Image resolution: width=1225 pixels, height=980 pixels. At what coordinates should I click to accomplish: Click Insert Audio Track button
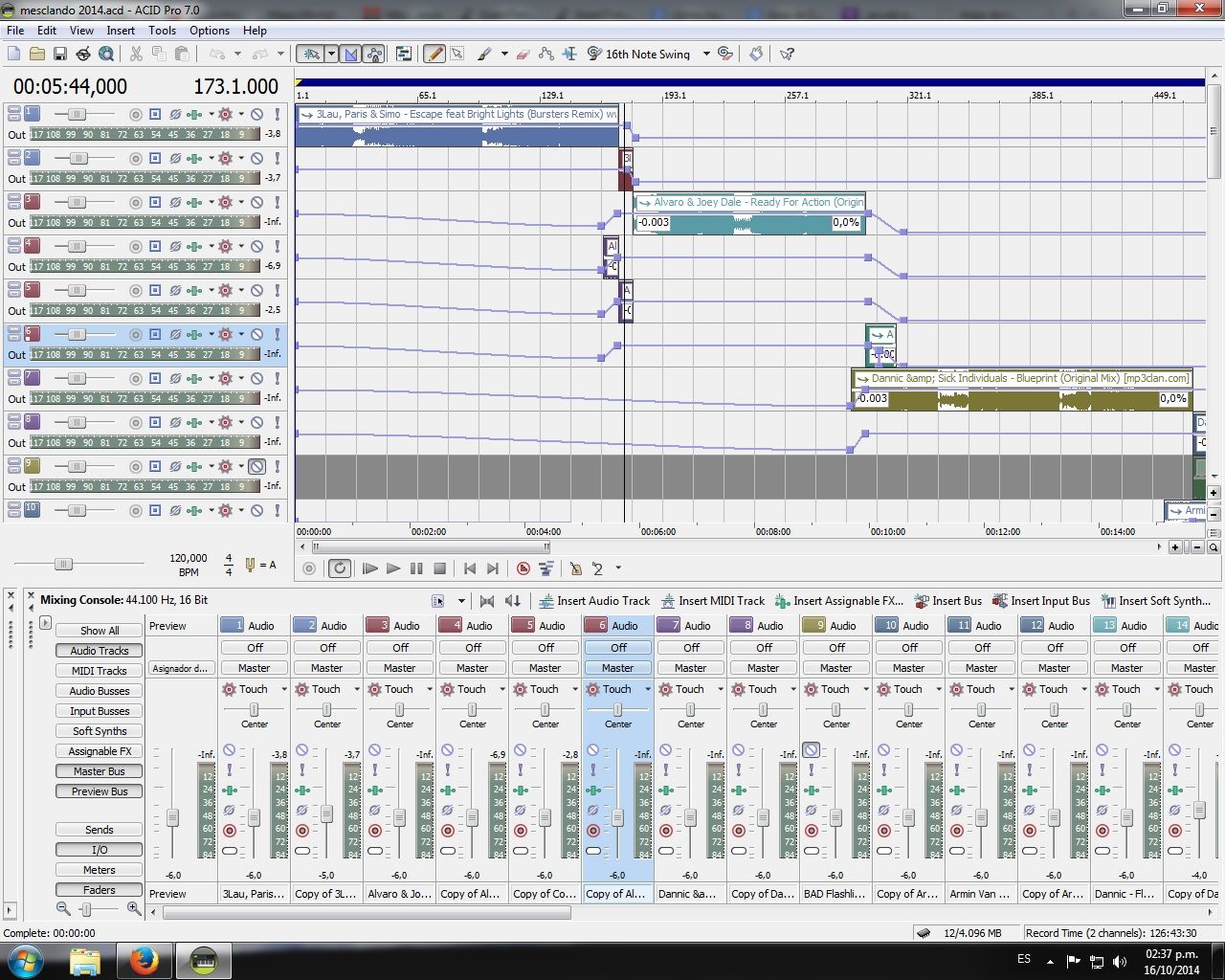594,601
